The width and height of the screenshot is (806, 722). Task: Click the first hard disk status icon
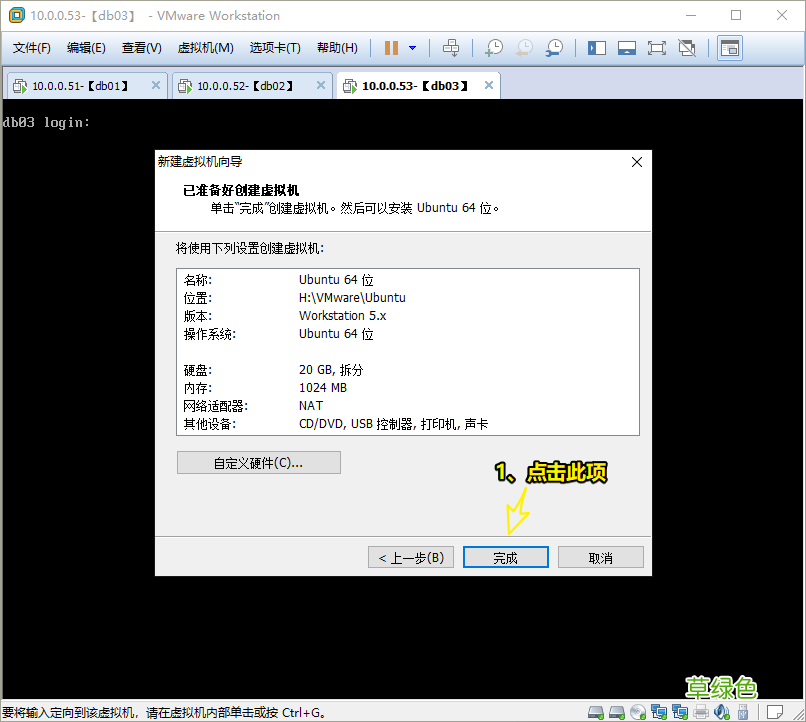pyautogui.click(x=596, y=712)
